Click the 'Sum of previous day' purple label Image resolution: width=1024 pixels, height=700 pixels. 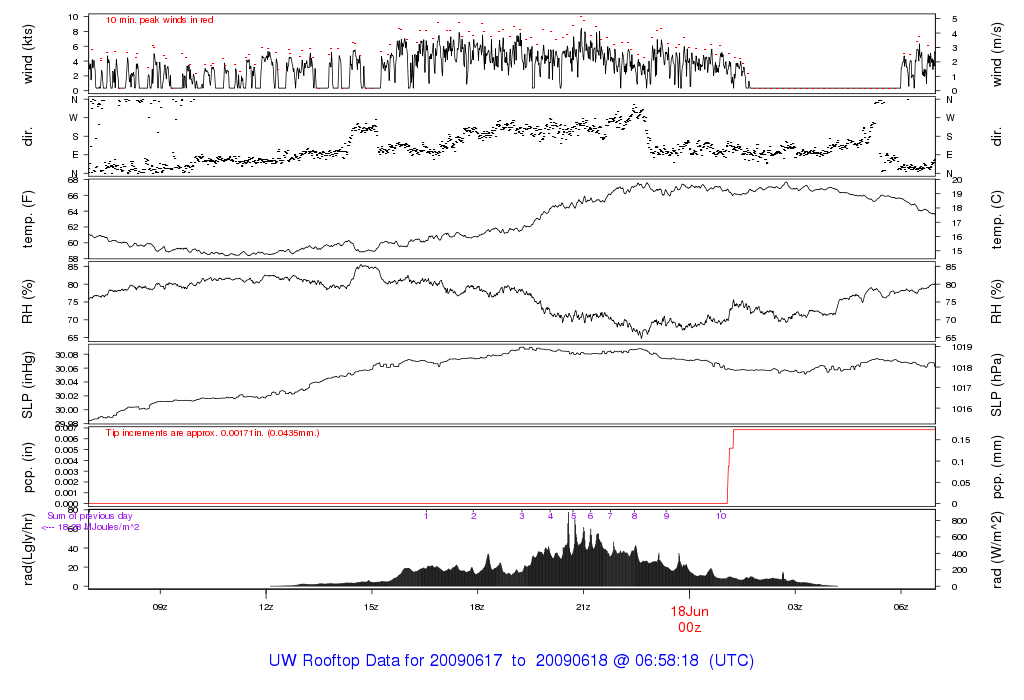click(x=89, y=516)
